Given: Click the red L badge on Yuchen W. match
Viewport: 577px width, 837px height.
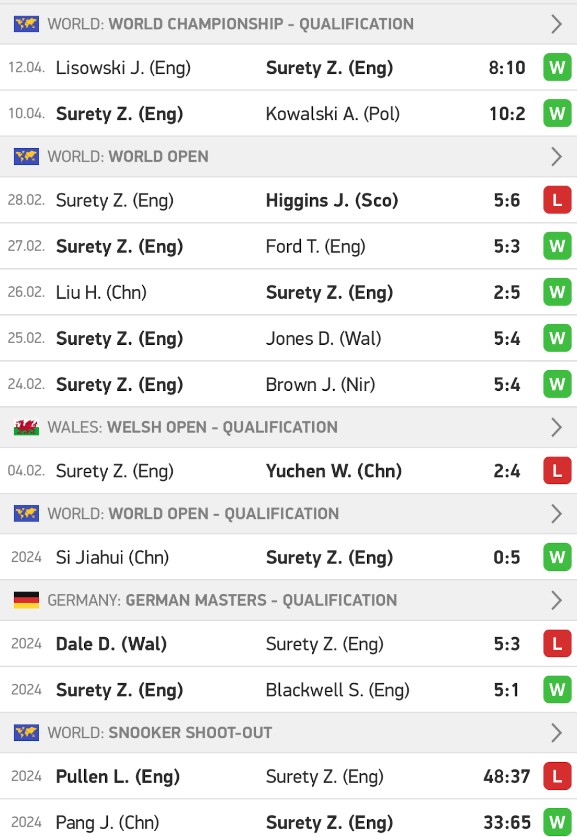Looking at the screenshot, I should point(557,471).
